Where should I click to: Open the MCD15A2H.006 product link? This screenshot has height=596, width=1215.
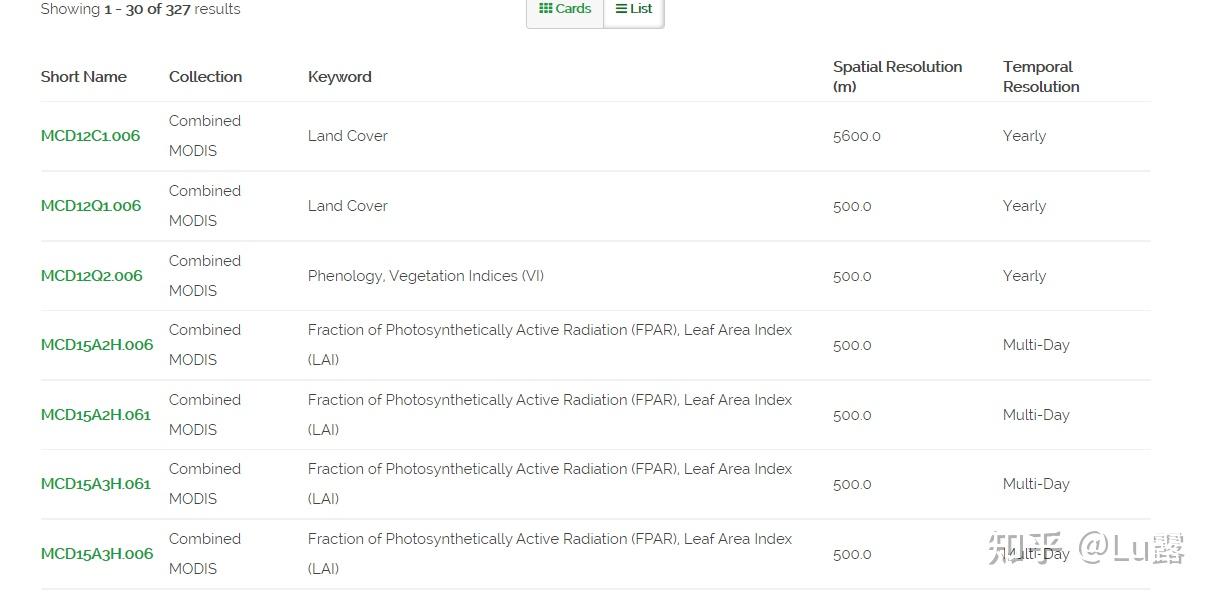coord(97,345)
